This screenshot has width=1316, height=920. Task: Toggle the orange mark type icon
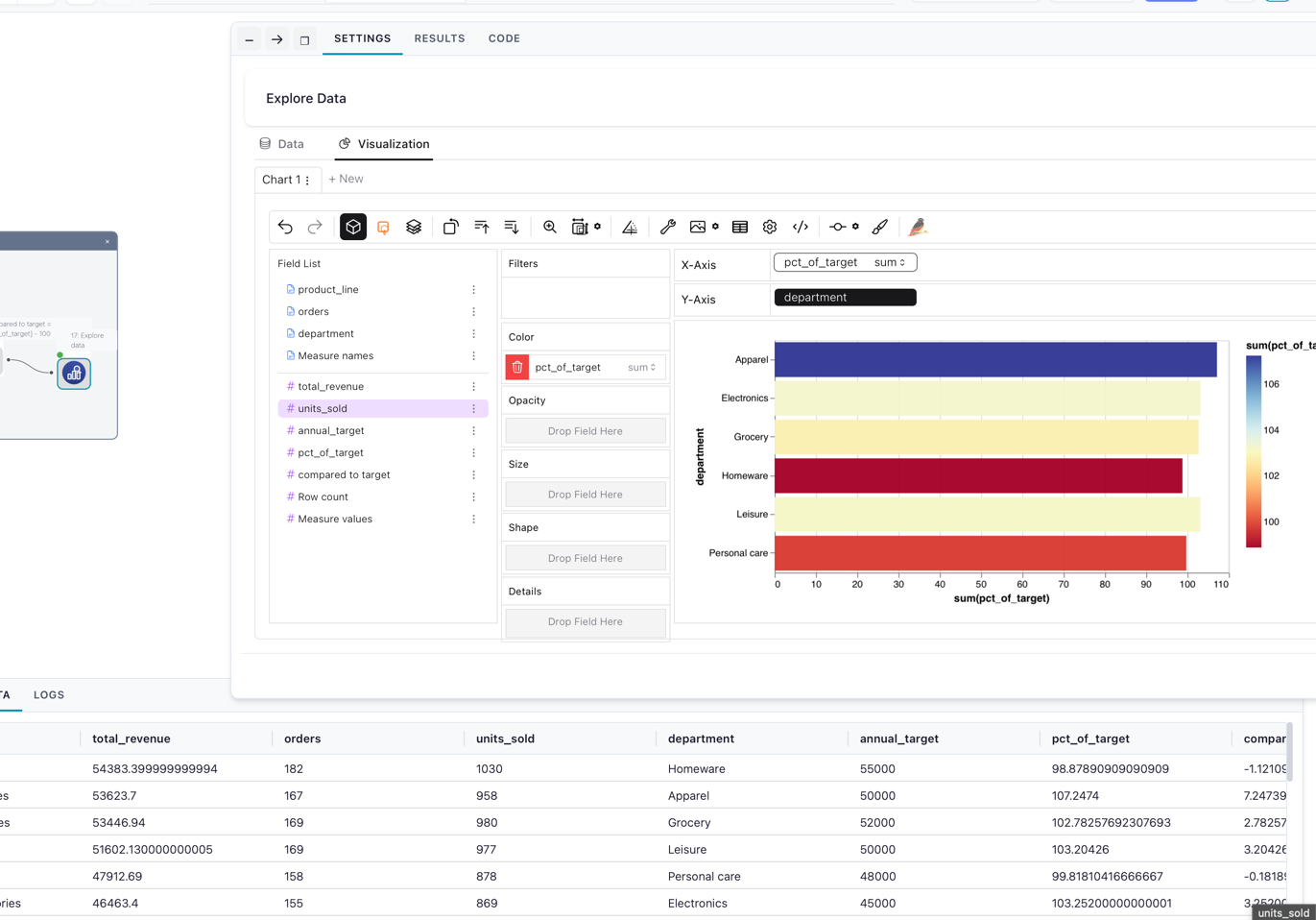tap(383, 227)
